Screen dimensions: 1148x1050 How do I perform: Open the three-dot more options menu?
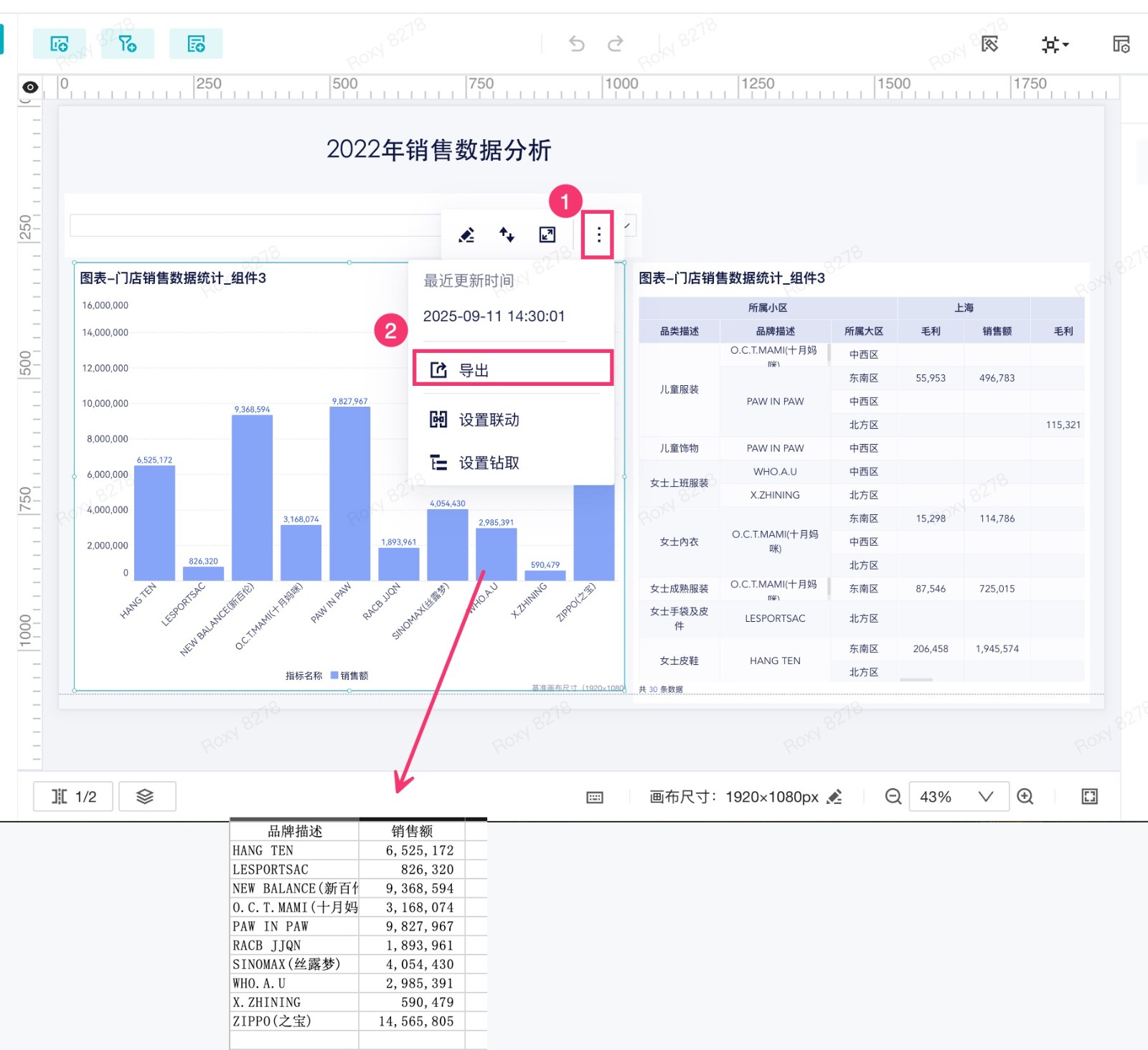point(598,234)
